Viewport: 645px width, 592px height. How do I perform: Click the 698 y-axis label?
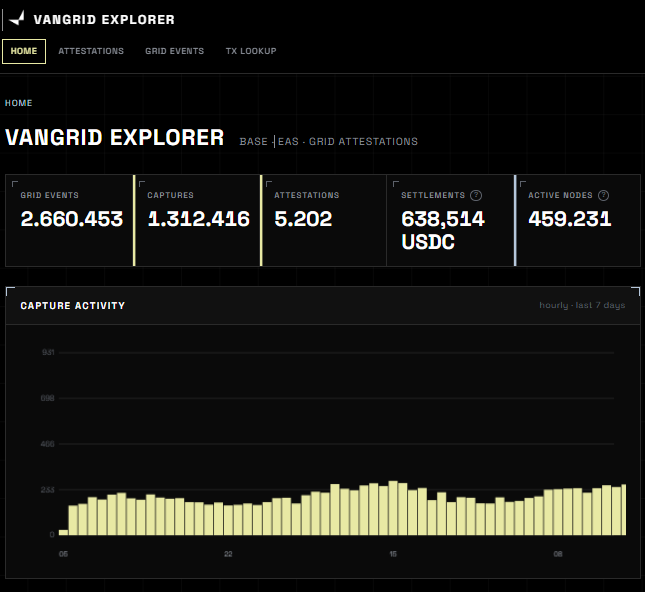tap(48, 398)
